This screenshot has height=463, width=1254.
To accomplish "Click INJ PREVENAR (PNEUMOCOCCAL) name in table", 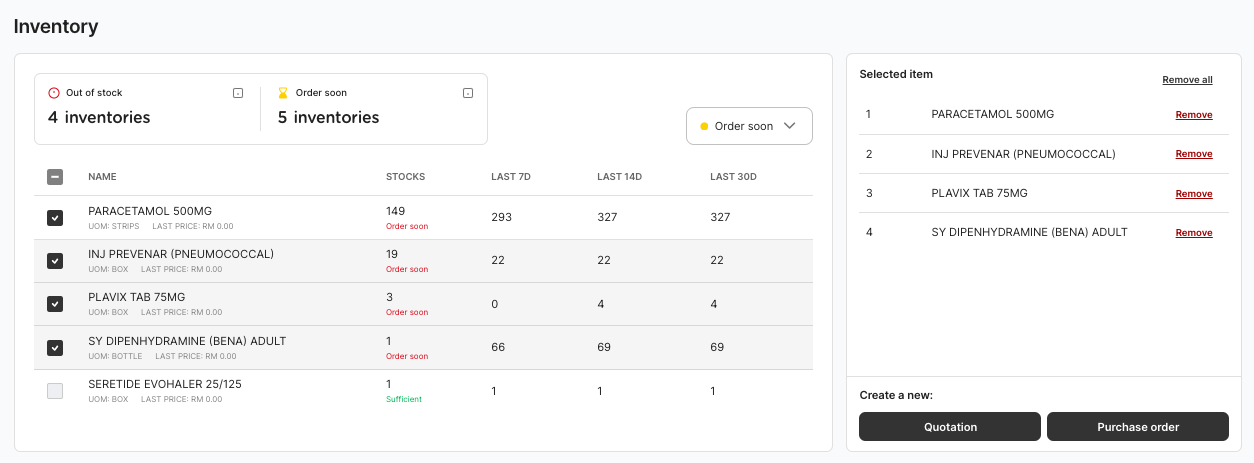I will [x=181, y=254].
